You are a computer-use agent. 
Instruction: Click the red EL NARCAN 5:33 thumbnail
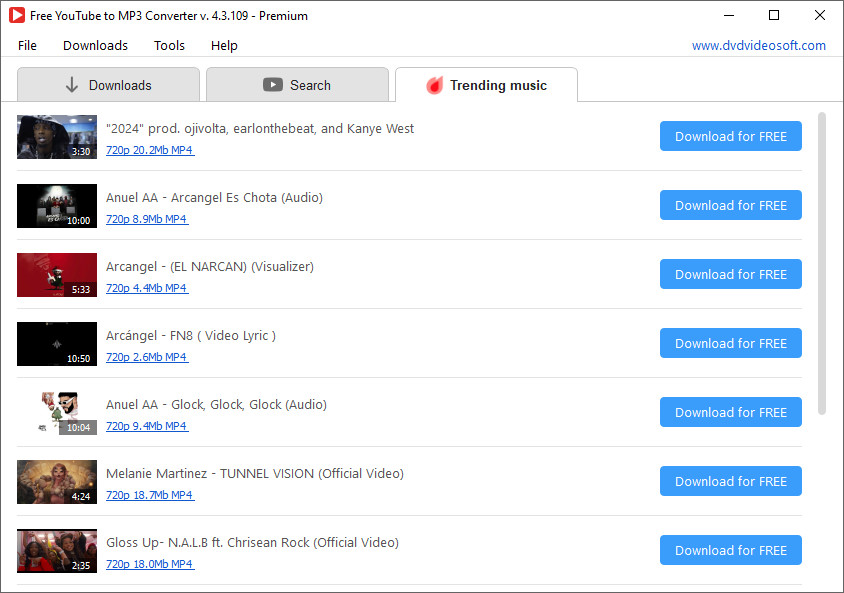[x=57, y=274]
